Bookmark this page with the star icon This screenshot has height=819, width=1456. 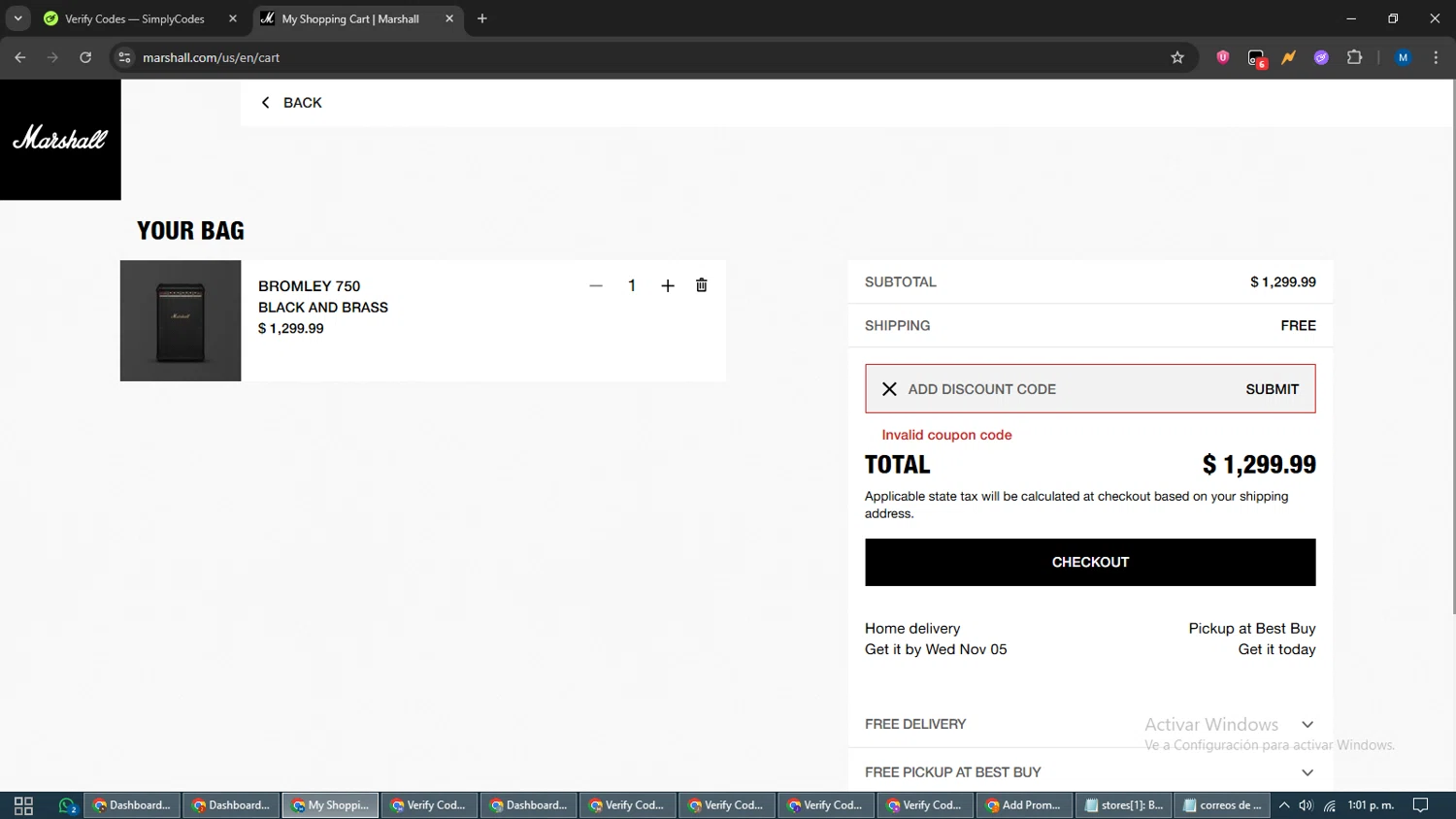point(1177,57)
